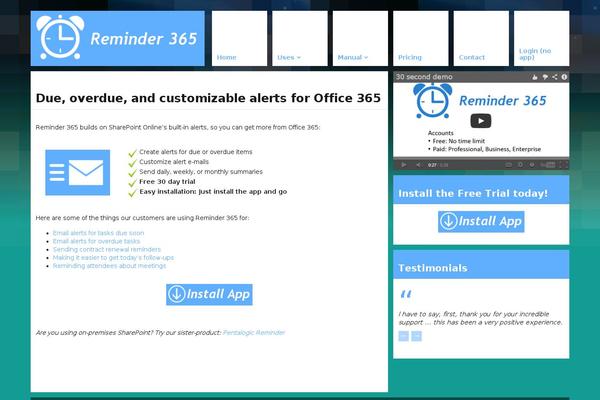Play the 30 second demo video

pos(481,121)
